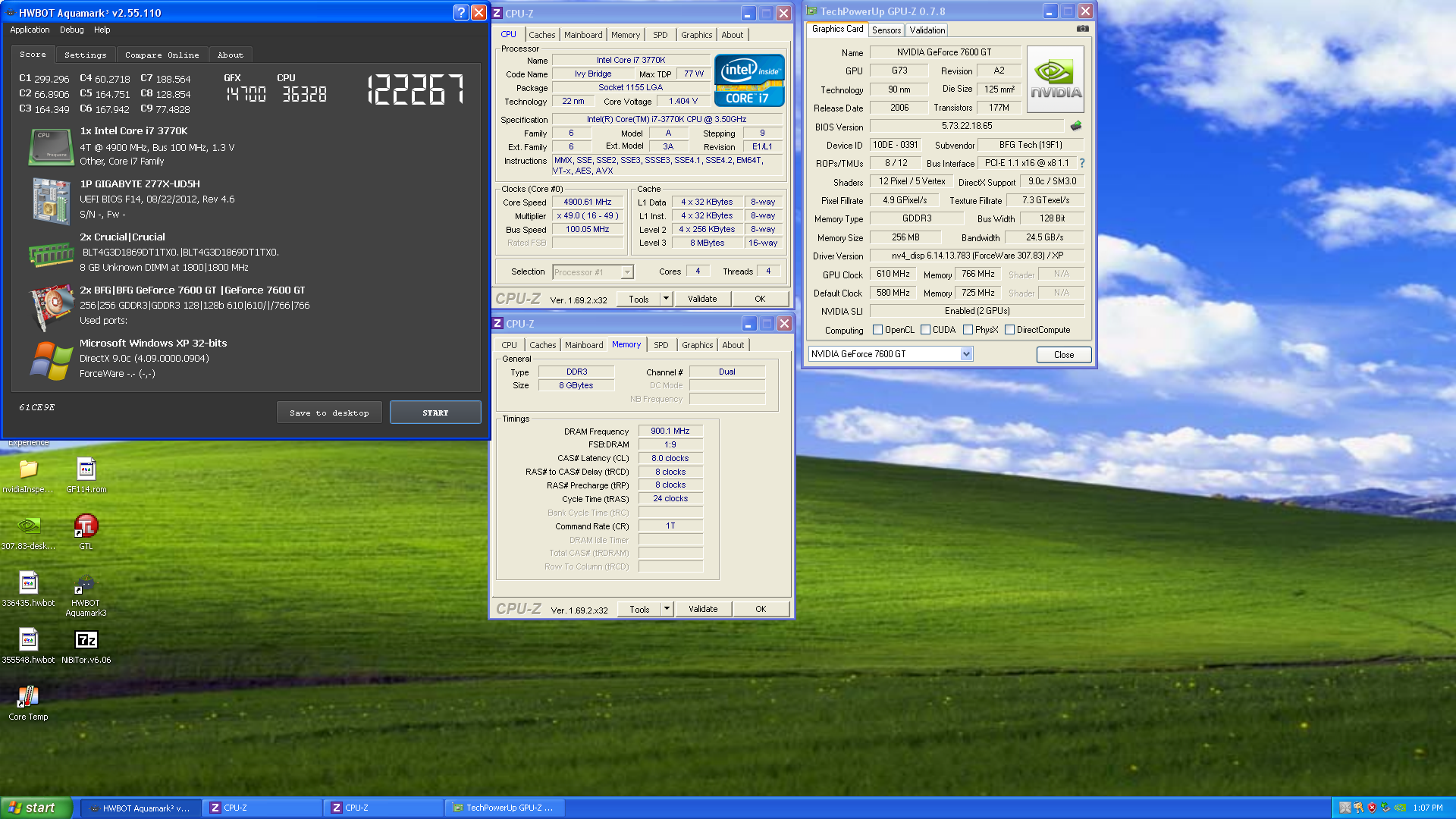Open GPU selection dropdown in GPU-Z

click(966, 354)
